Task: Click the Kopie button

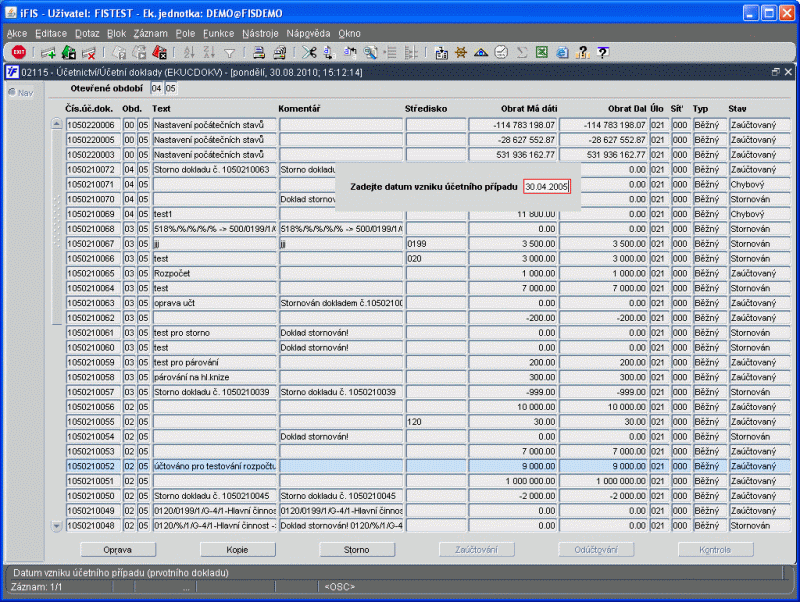Action: tap(237, 549)
